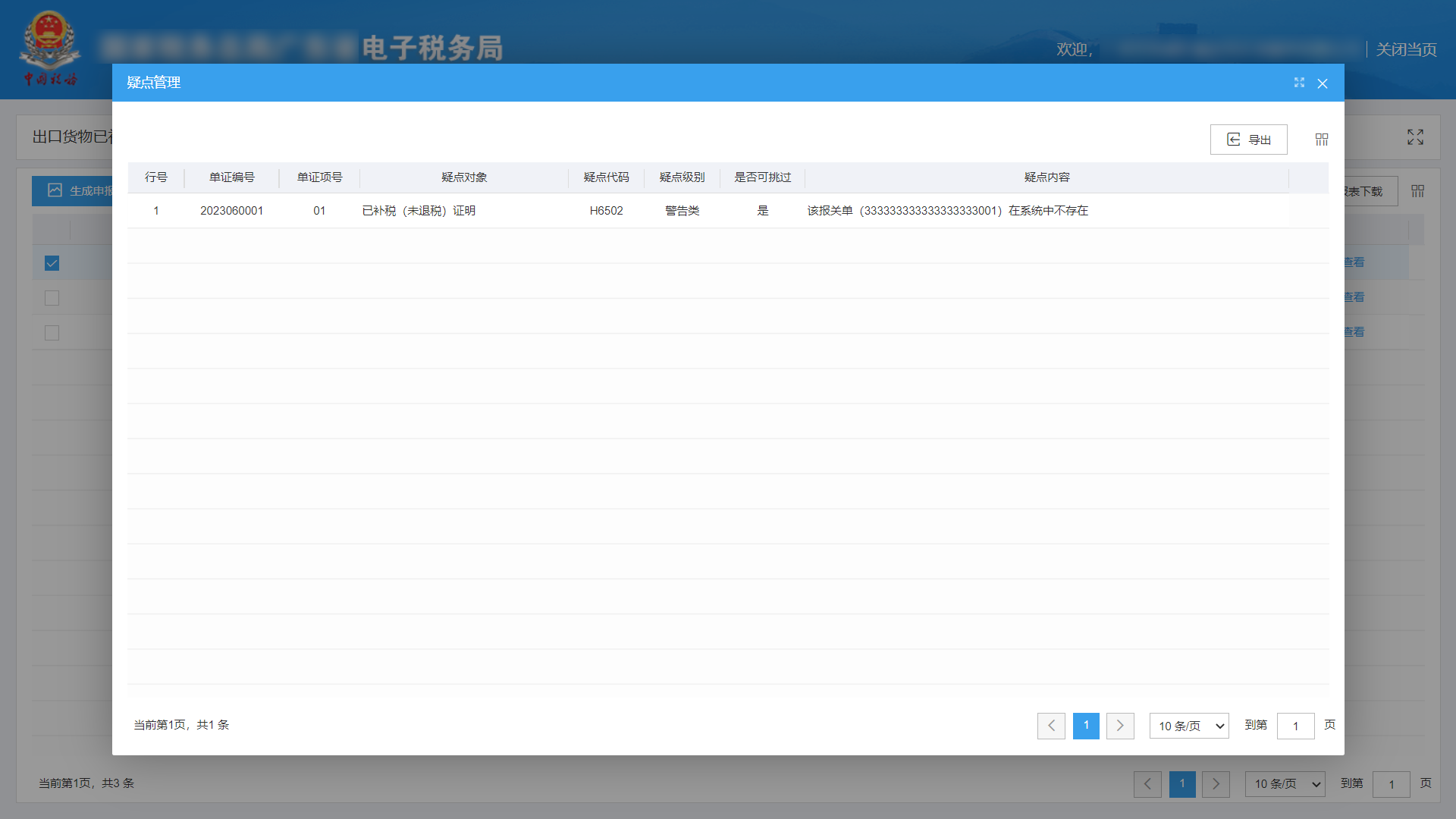
Task: Click the 导出 export button
Action: (x=1248, y=140)
